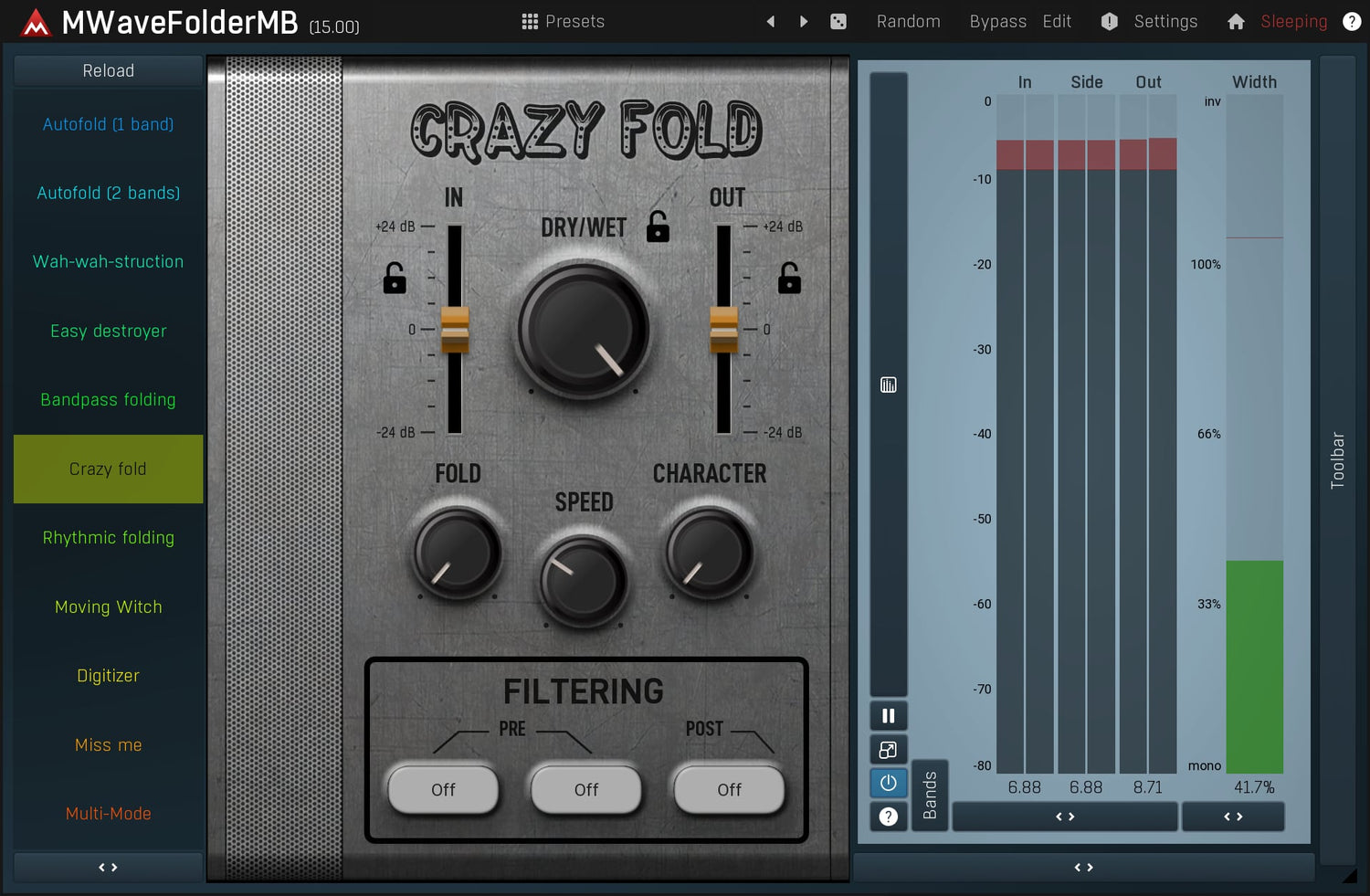Image resolution: width=1370 pixels, height=896 pixels.
Task: Toggle the first PRE filter Off button
Action: point(443,789)
